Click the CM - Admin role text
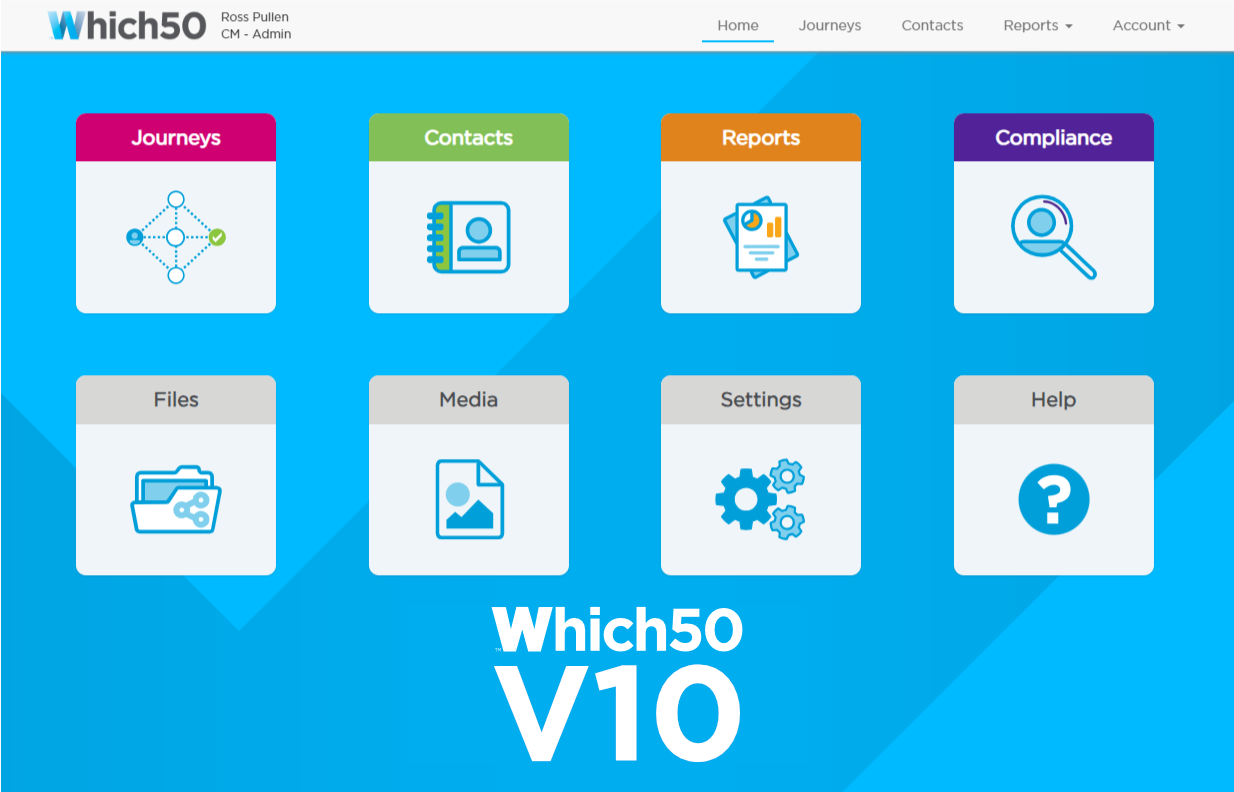This screenshot has height=792, width=1234. [256, 34]
